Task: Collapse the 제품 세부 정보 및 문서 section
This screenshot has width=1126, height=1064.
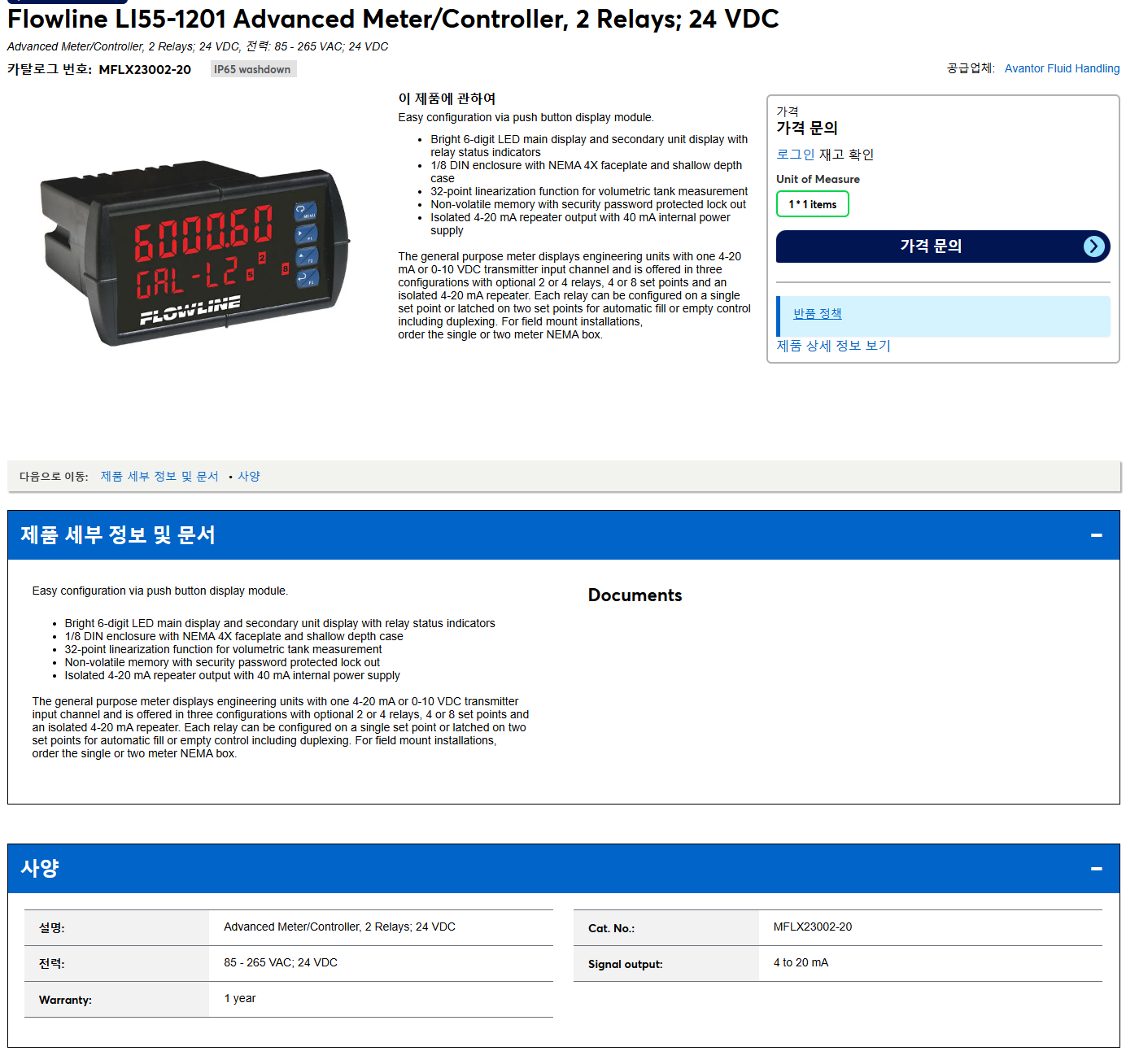Action: (x=1096, y=535)
